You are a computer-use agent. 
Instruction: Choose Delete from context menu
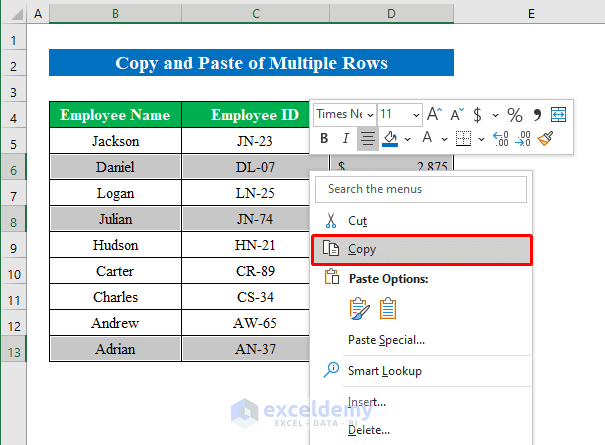tap(421, 430)
